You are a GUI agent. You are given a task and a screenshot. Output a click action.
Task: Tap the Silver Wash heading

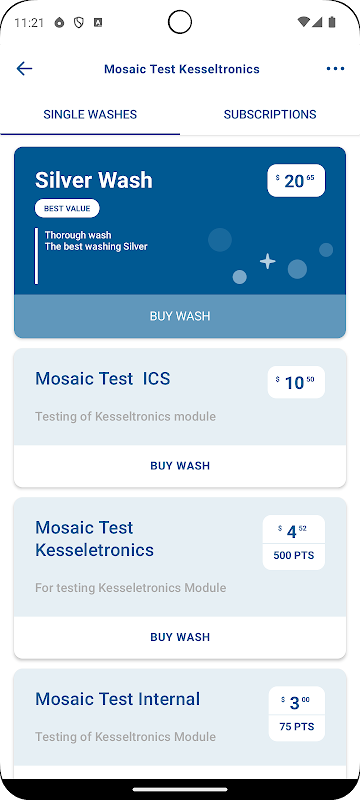point(94,180)
